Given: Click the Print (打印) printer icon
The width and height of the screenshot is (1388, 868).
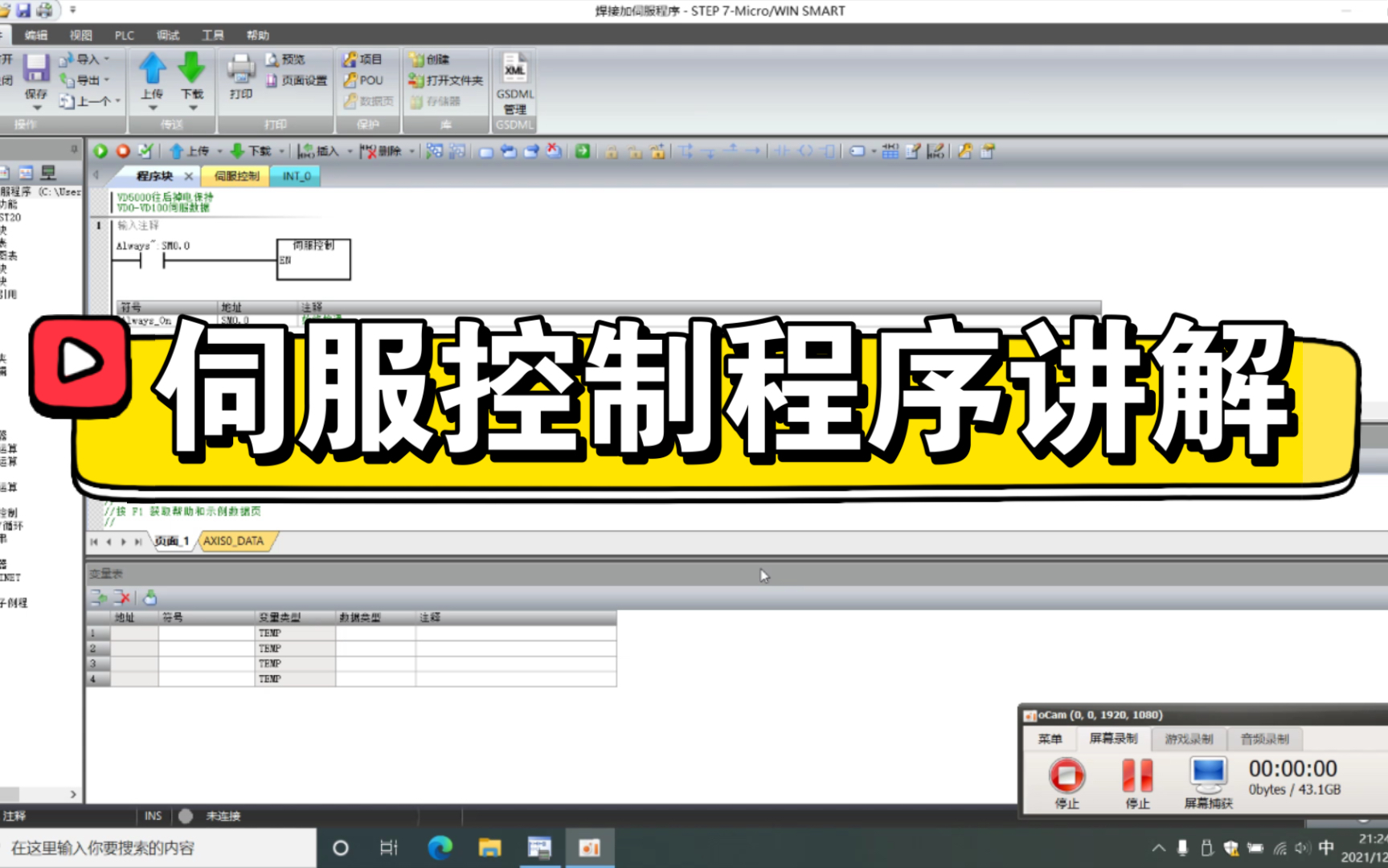Looking at the screenshot, I should pyautogui.click(x=240, y=69).
